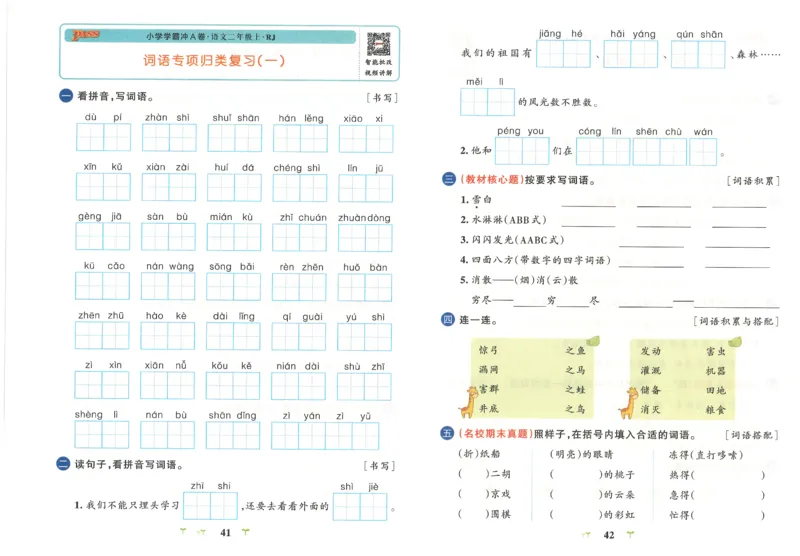Click the blank parentheses before 的彩虹
This screenshot has width=800, height=556.
click(x=576, y=515)
